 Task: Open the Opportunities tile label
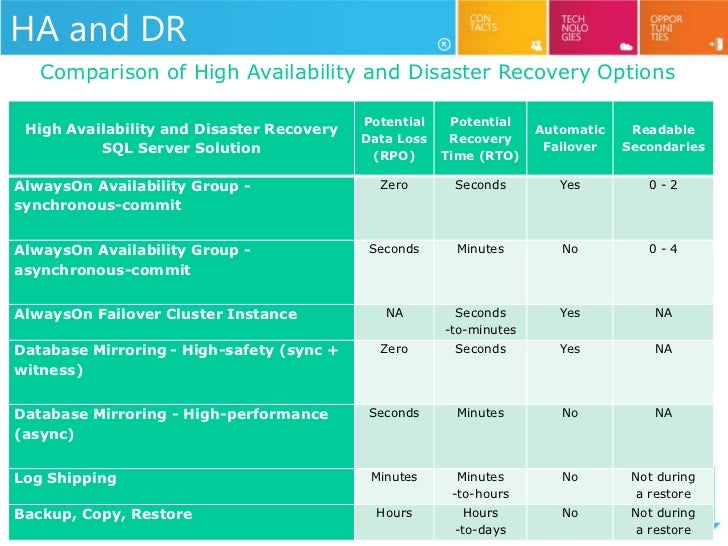point(666,28)
